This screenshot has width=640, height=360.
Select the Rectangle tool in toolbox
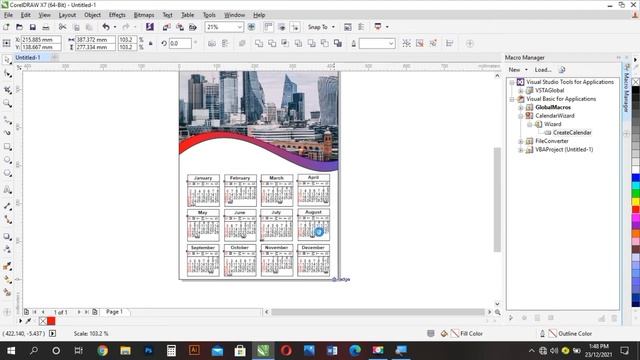pyautogui.click(x=7, y=147)
